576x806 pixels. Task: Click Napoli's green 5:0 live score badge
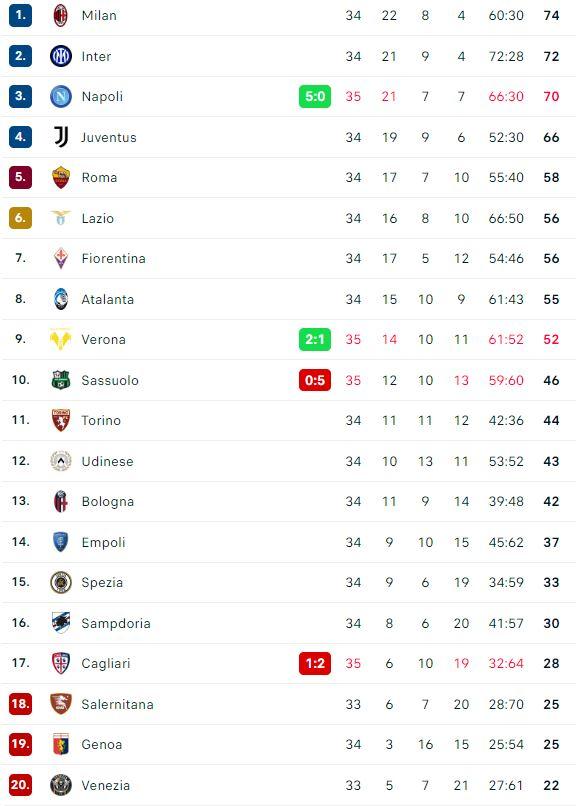(315, 97)
